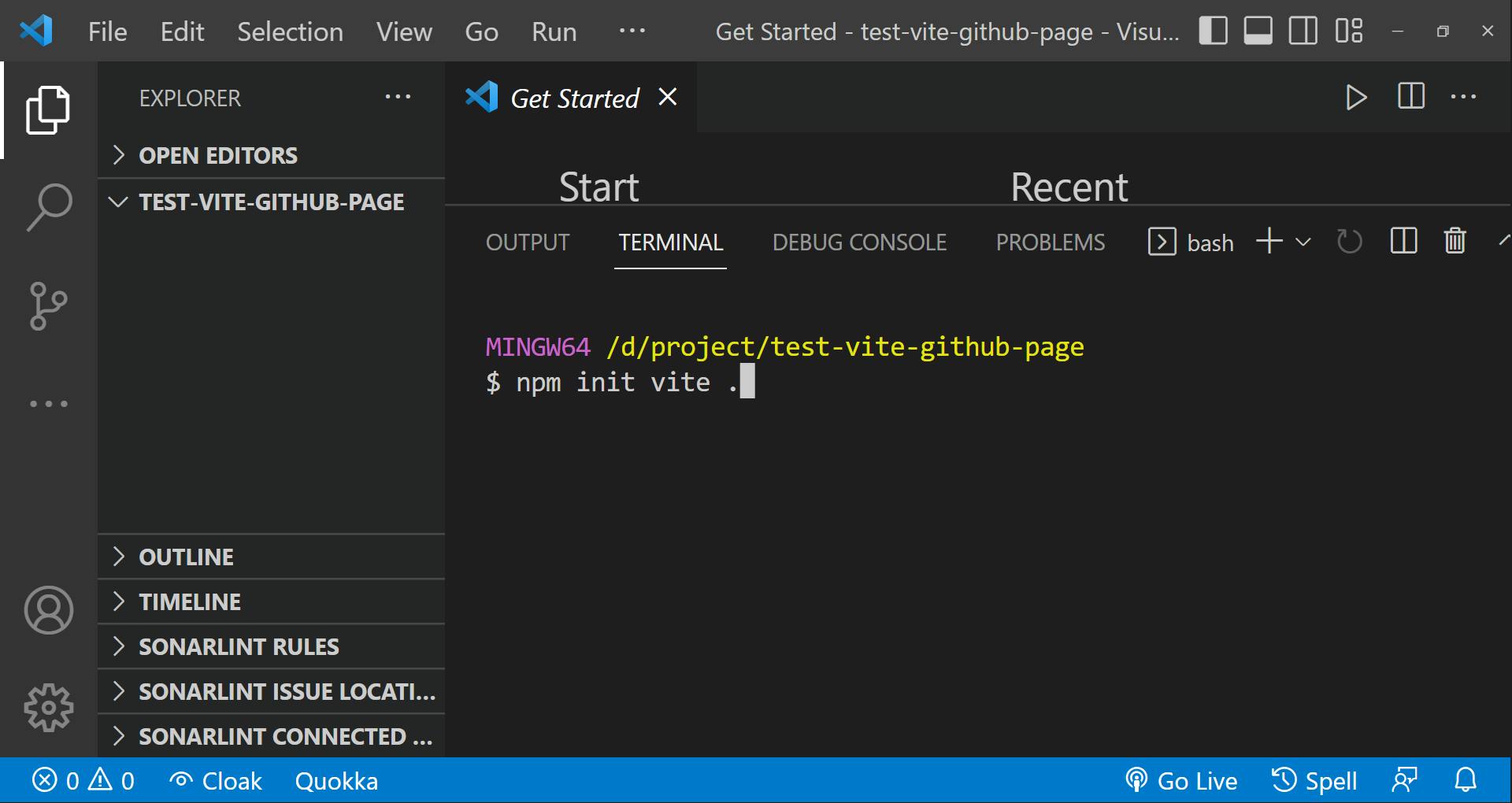Start Go Live server from status bar
The image size is (1512, 803).
coord(1181,781)
